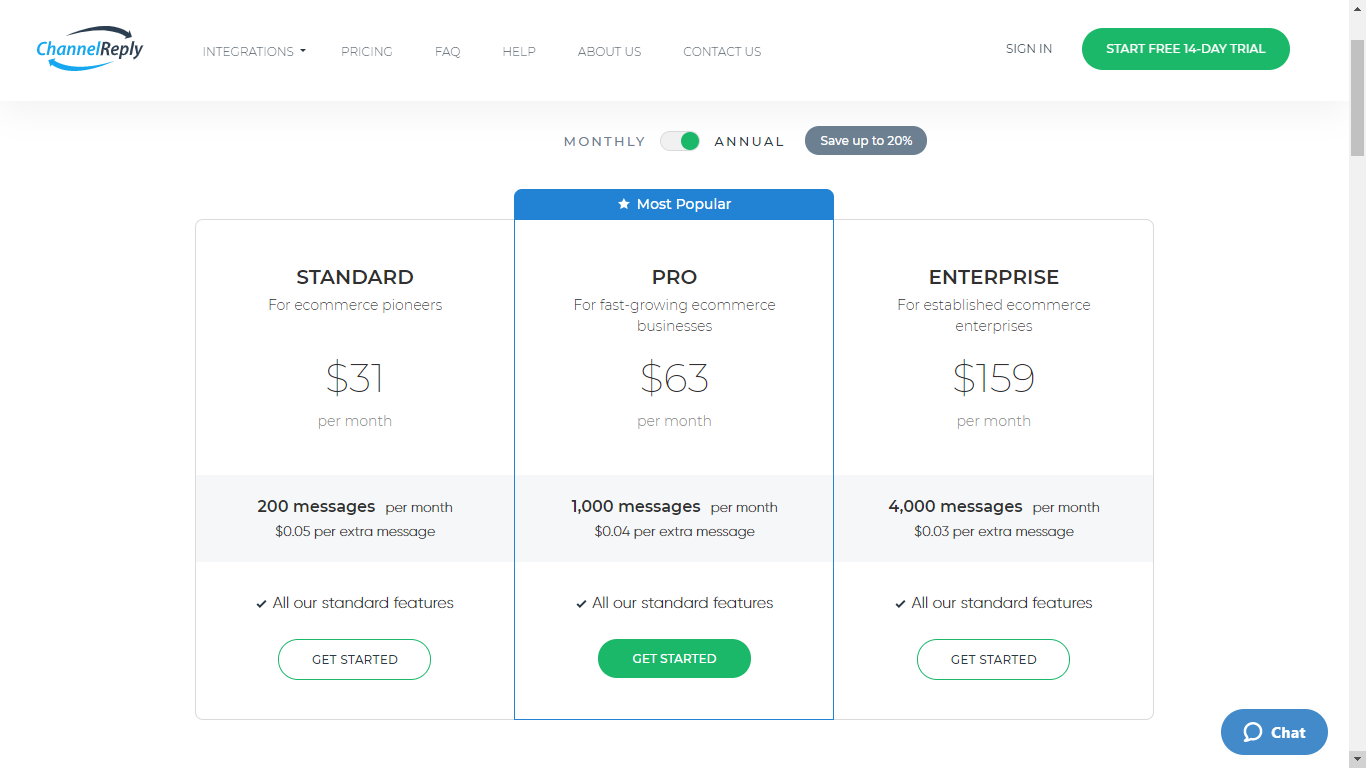The height and width of the screenshot is (768, 1366).
Task: Click 'For established ecommerce enterprises' description
Action: 994,315
